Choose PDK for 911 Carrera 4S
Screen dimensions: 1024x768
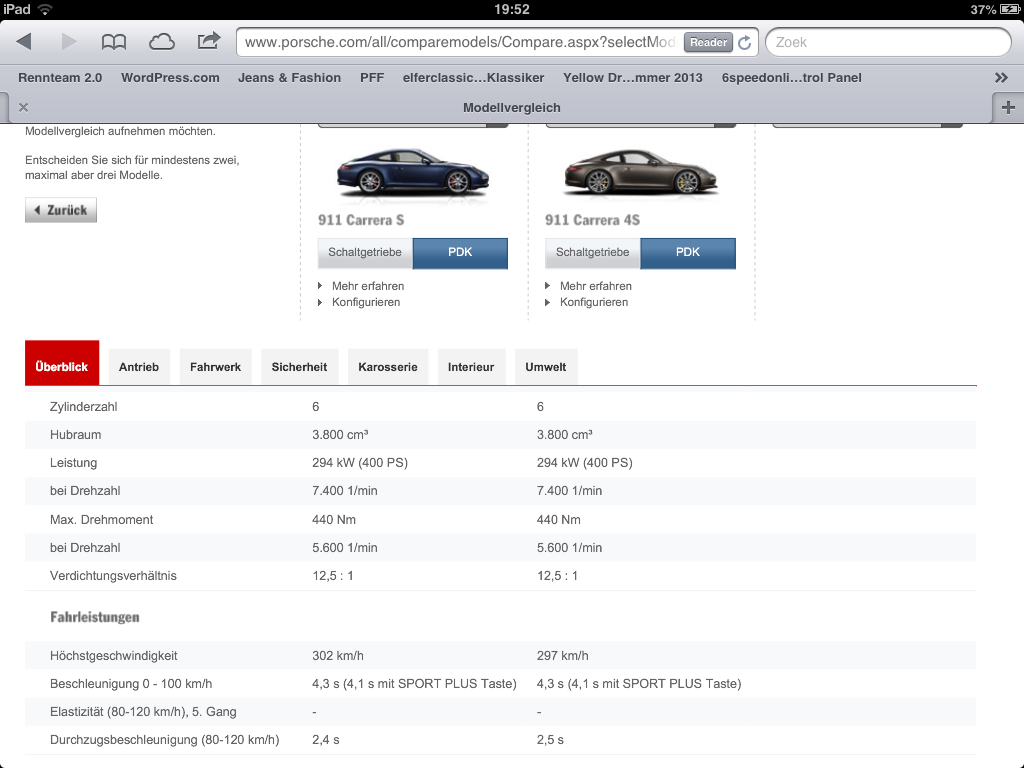pyautogui.click(x=688, y=253)
